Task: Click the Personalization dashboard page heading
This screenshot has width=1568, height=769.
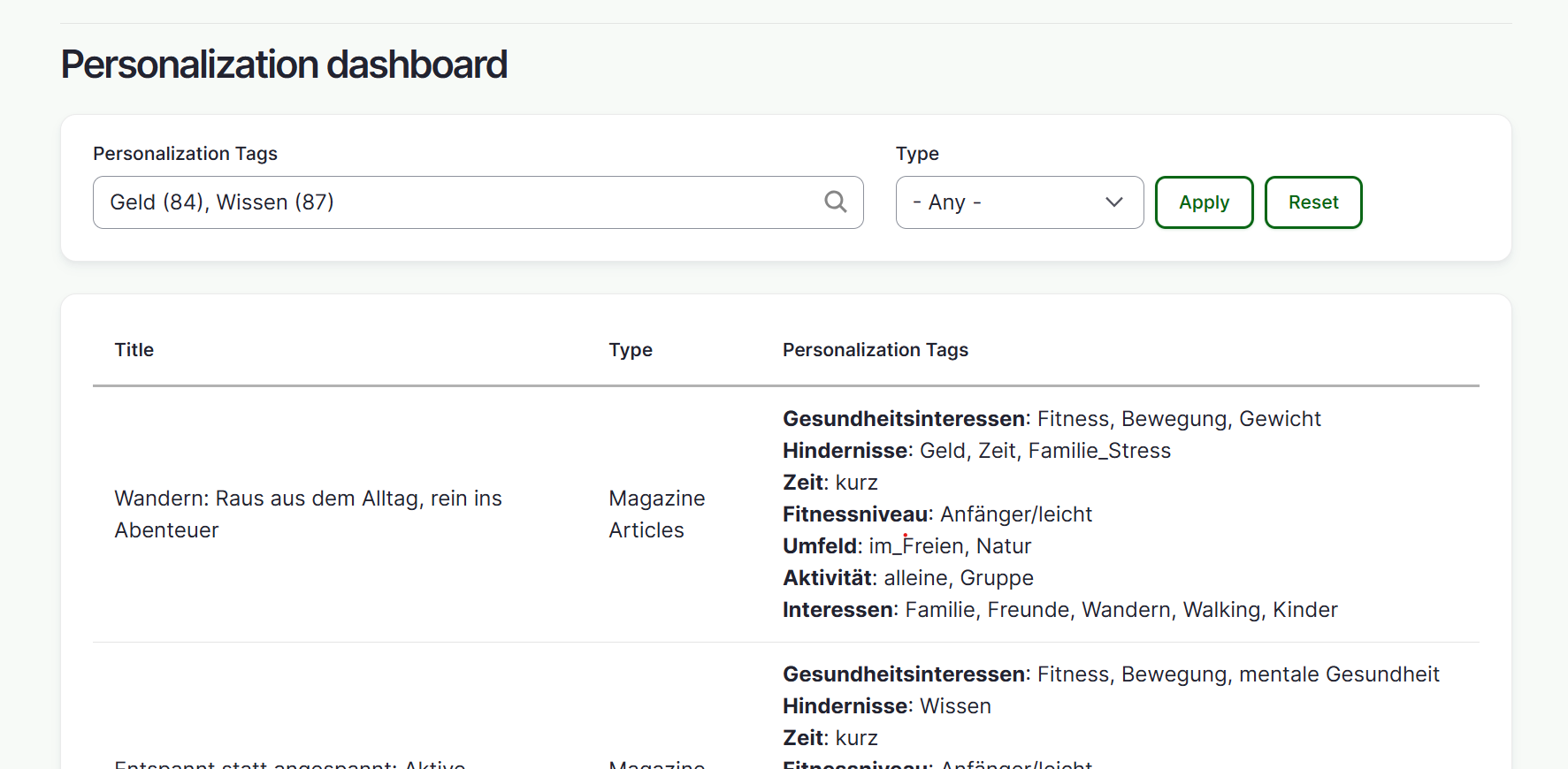Action: [284, 65]
